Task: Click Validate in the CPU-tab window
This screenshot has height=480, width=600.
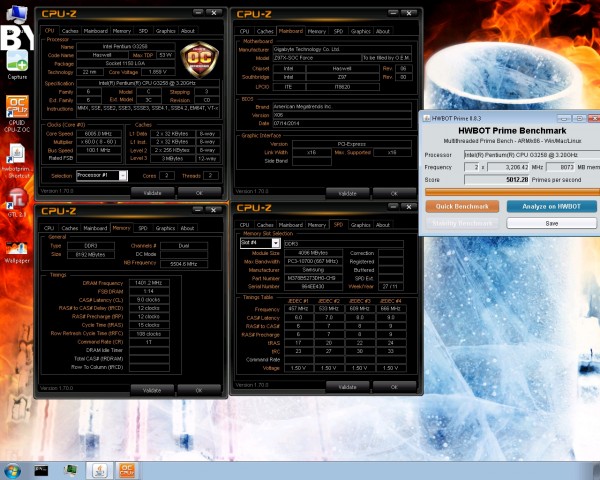Action: click(x=152, y=193)
